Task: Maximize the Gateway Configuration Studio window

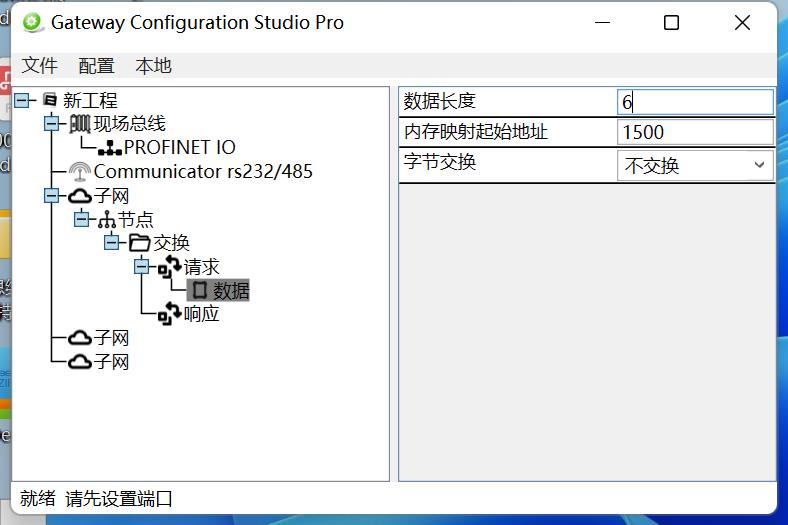Action: (x=671, y=23)
